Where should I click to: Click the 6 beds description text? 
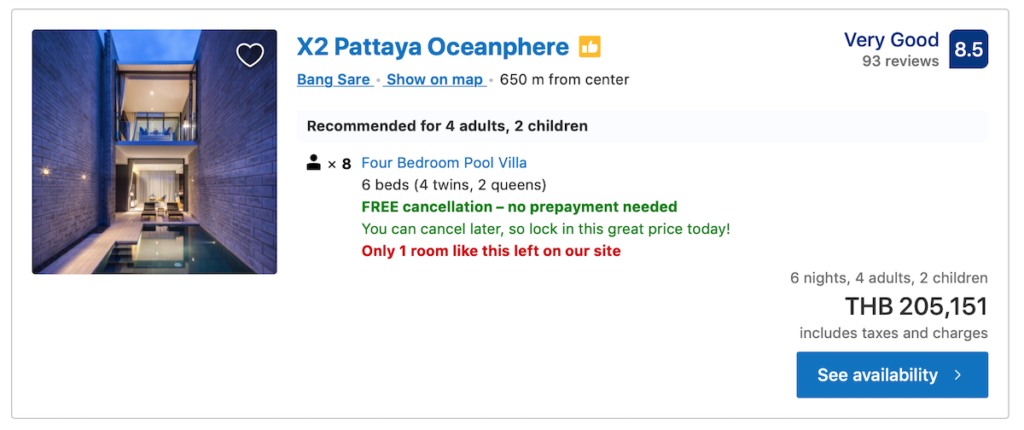tap(454, 185)
